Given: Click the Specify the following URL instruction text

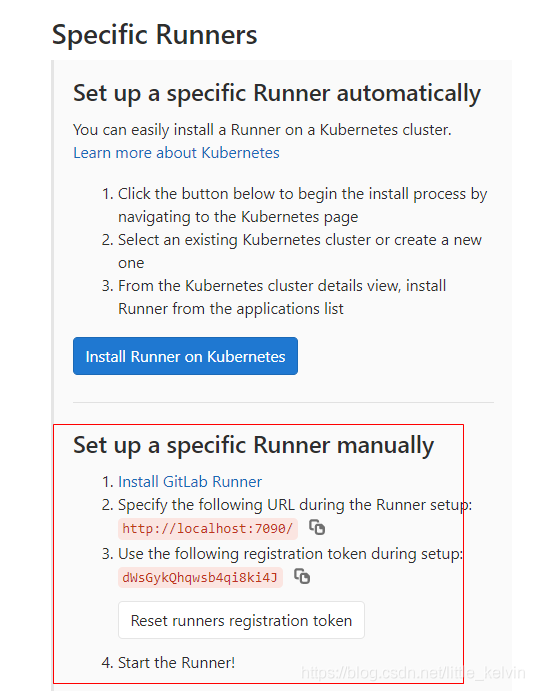Looking at the screenshot, I should (295, 504).
